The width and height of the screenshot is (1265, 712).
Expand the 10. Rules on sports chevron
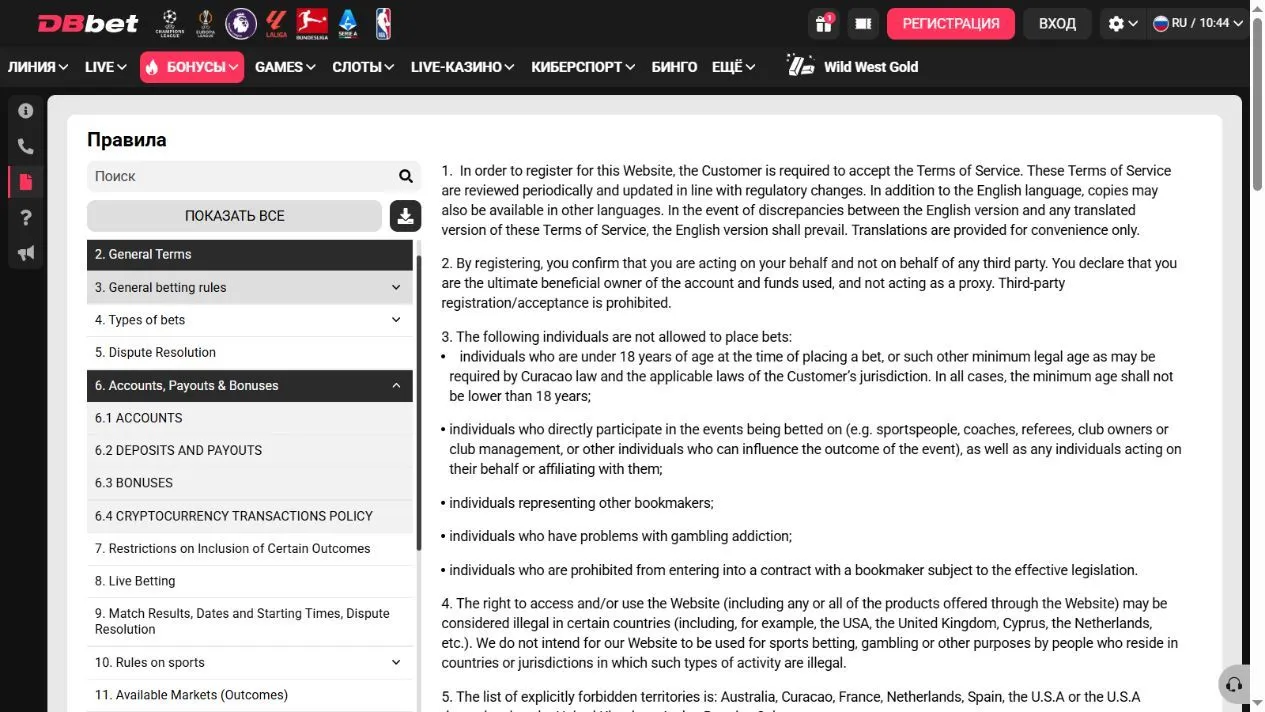(396, 662)
